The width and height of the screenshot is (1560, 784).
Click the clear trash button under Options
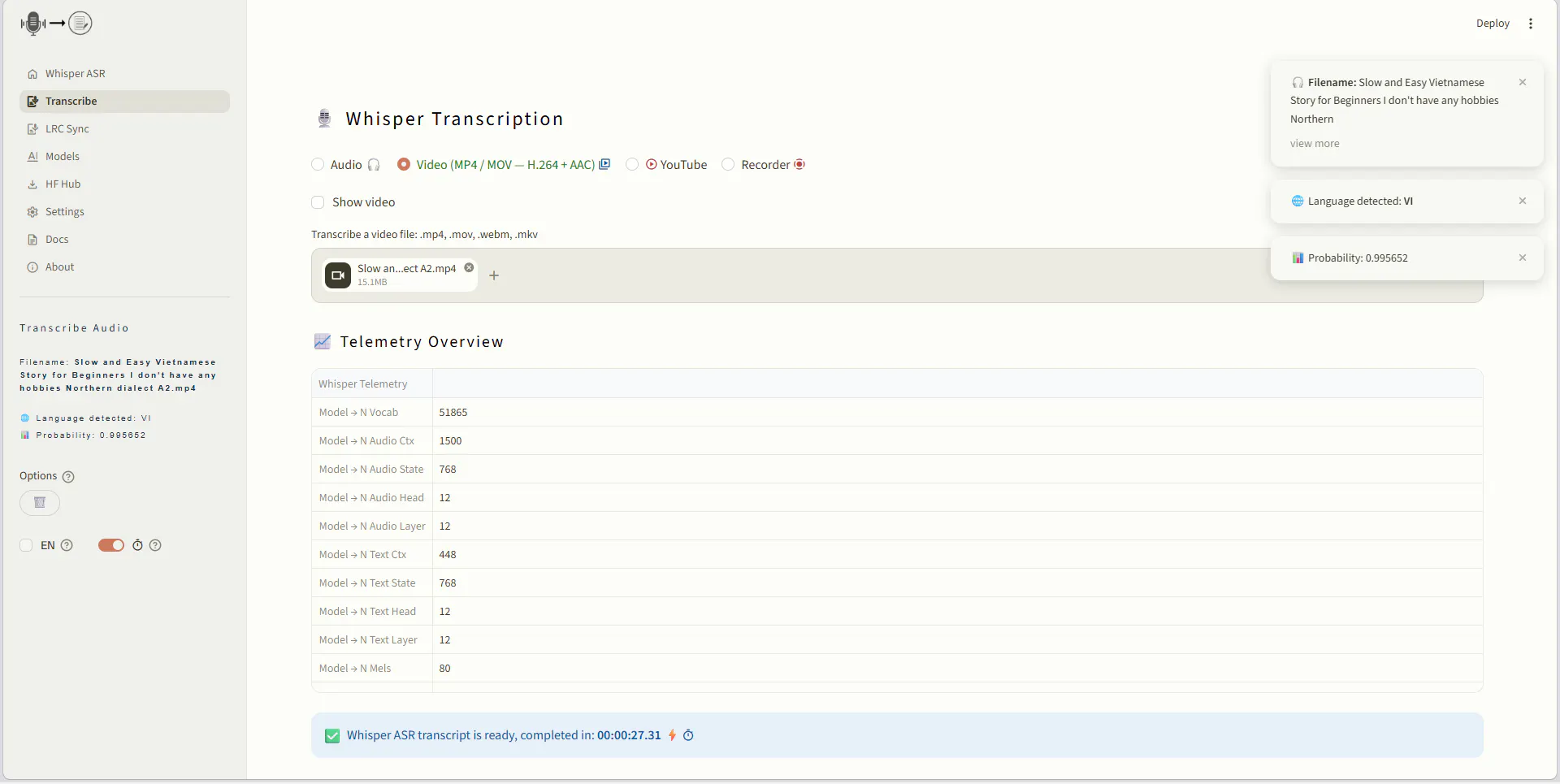(x=40, y=503)
